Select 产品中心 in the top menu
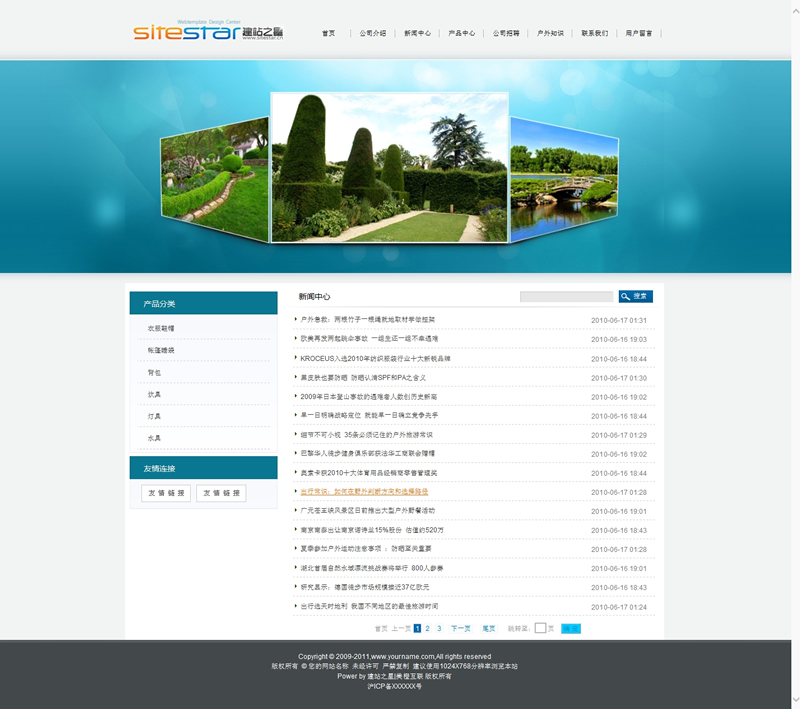 462,33
